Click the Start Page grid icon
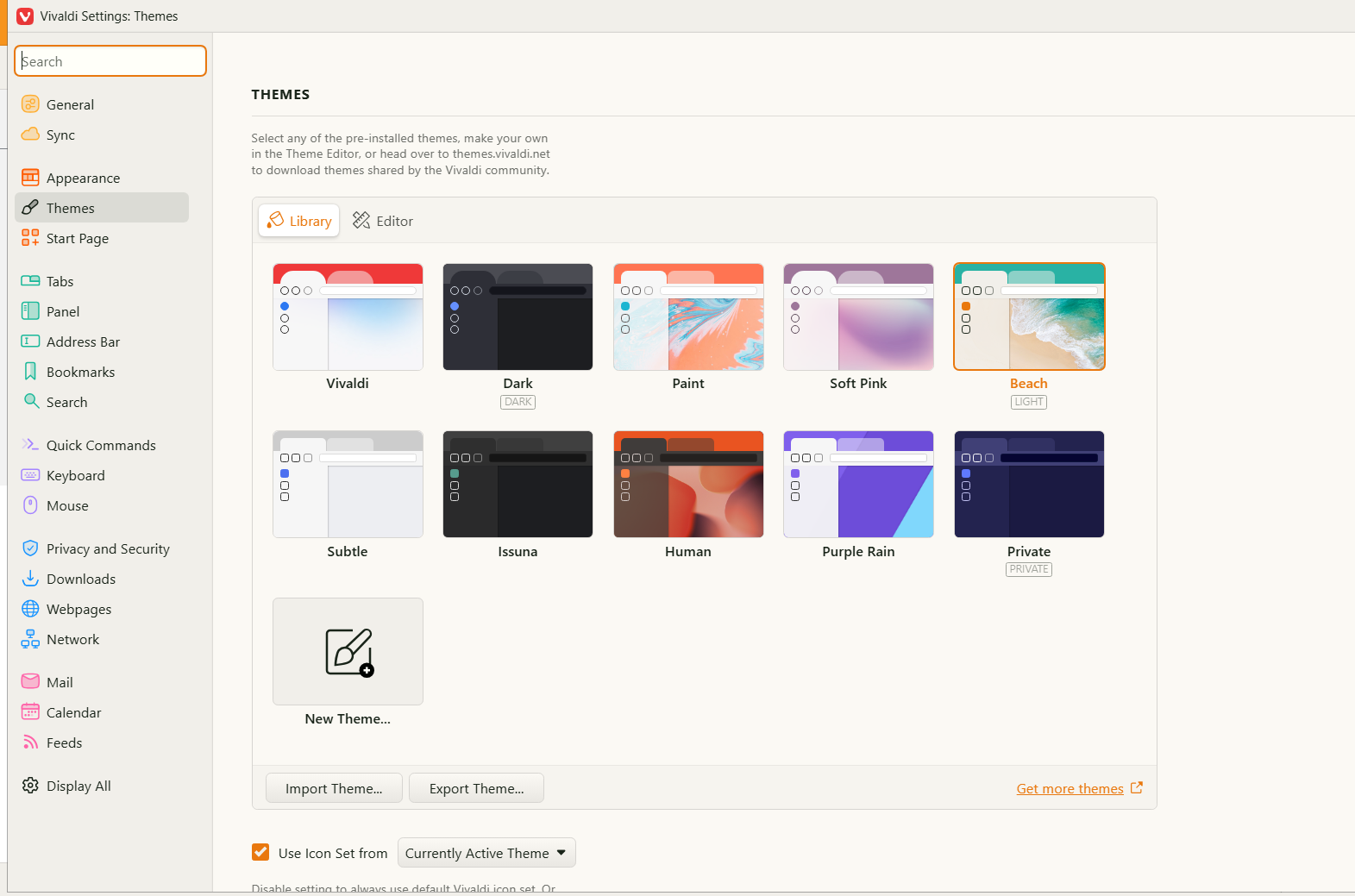 tap(30, 238)
